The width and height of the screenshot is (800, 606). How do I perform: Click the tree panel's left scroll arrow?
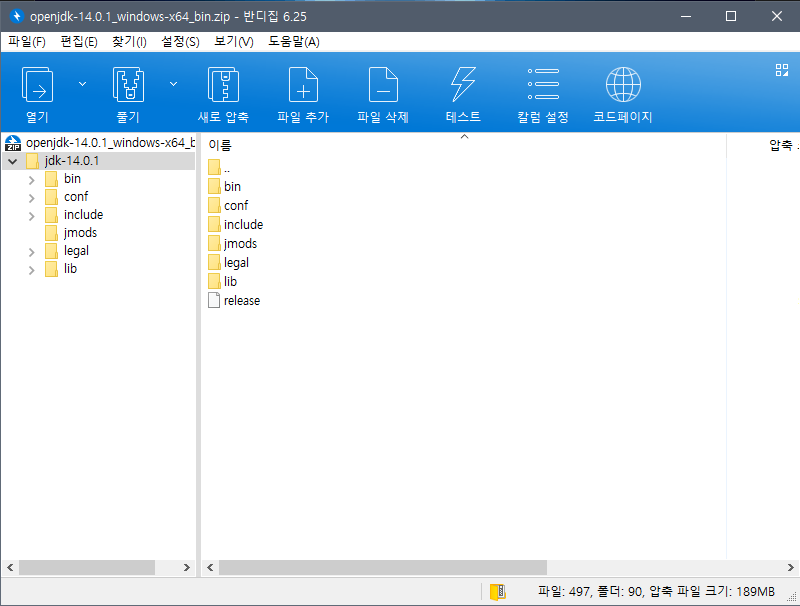point(10,567)
